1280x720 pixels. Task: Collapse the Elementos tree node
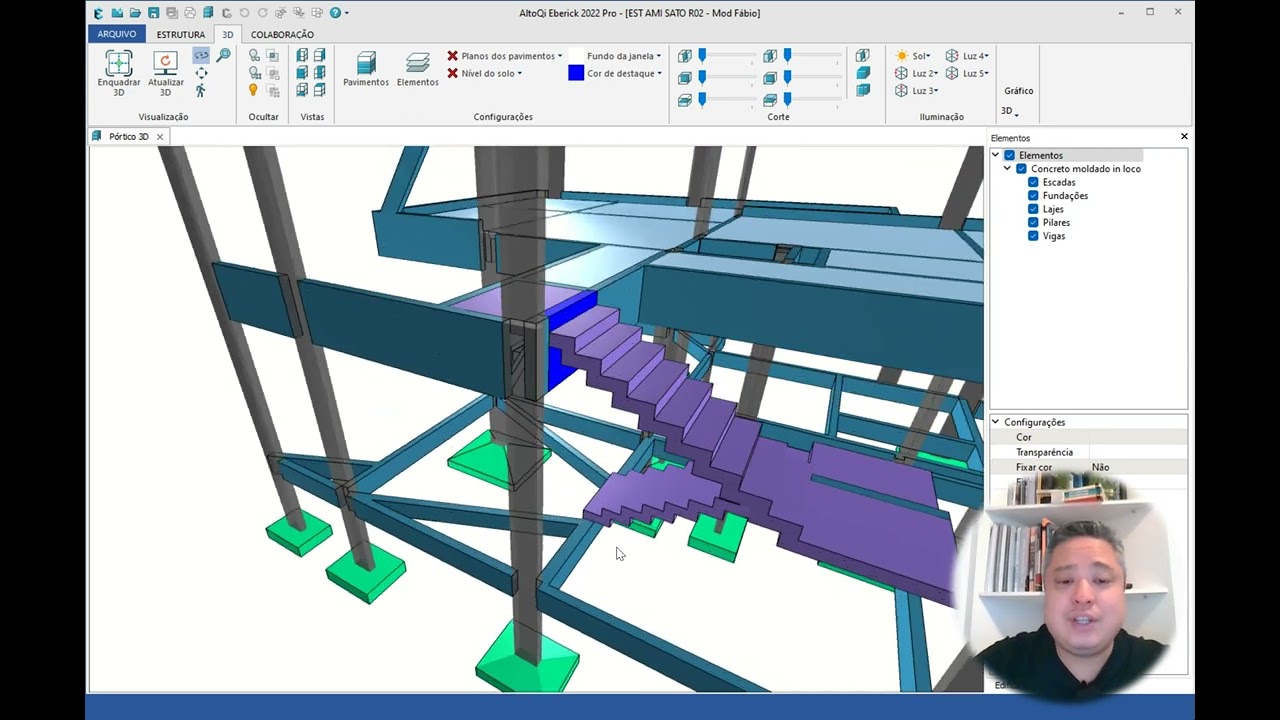click(x=996, y=155)
